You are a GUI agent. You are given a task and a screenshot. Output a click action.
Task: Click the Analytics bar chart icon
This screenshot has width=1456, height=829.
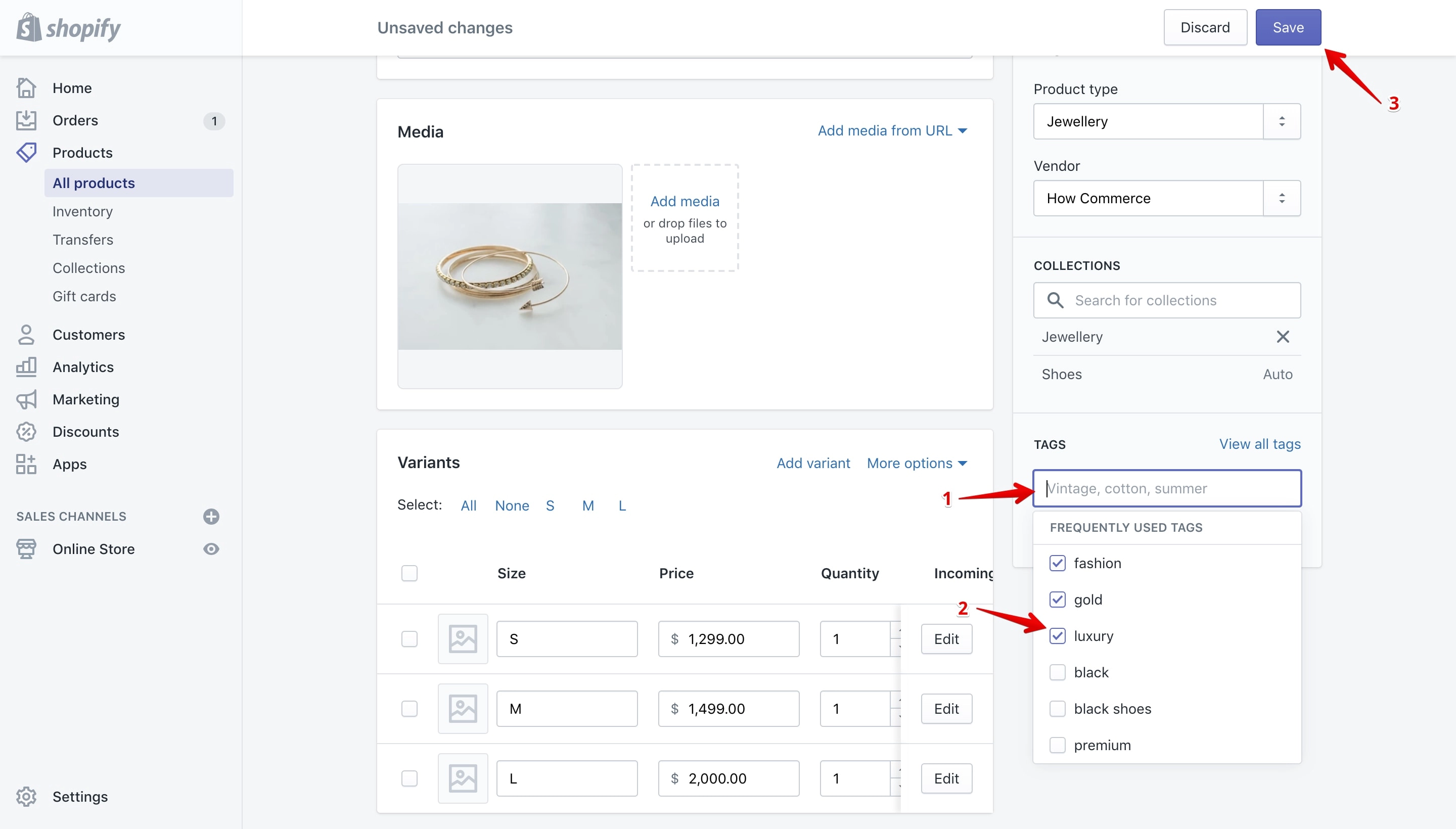(26, 367)
